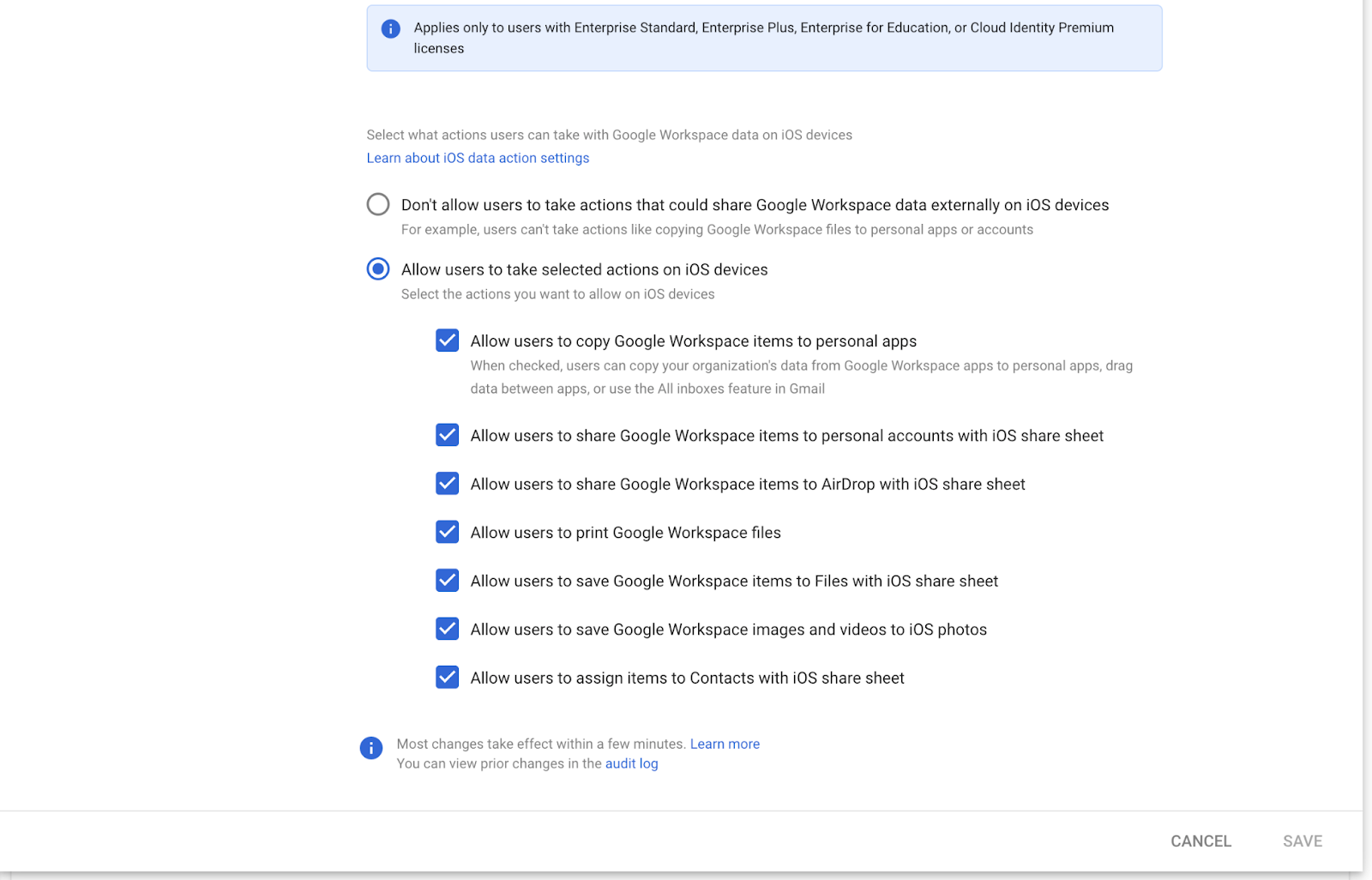Screen dimensions: 1372x880
Task: Click the SAVE button
Action: point(1302,841)
